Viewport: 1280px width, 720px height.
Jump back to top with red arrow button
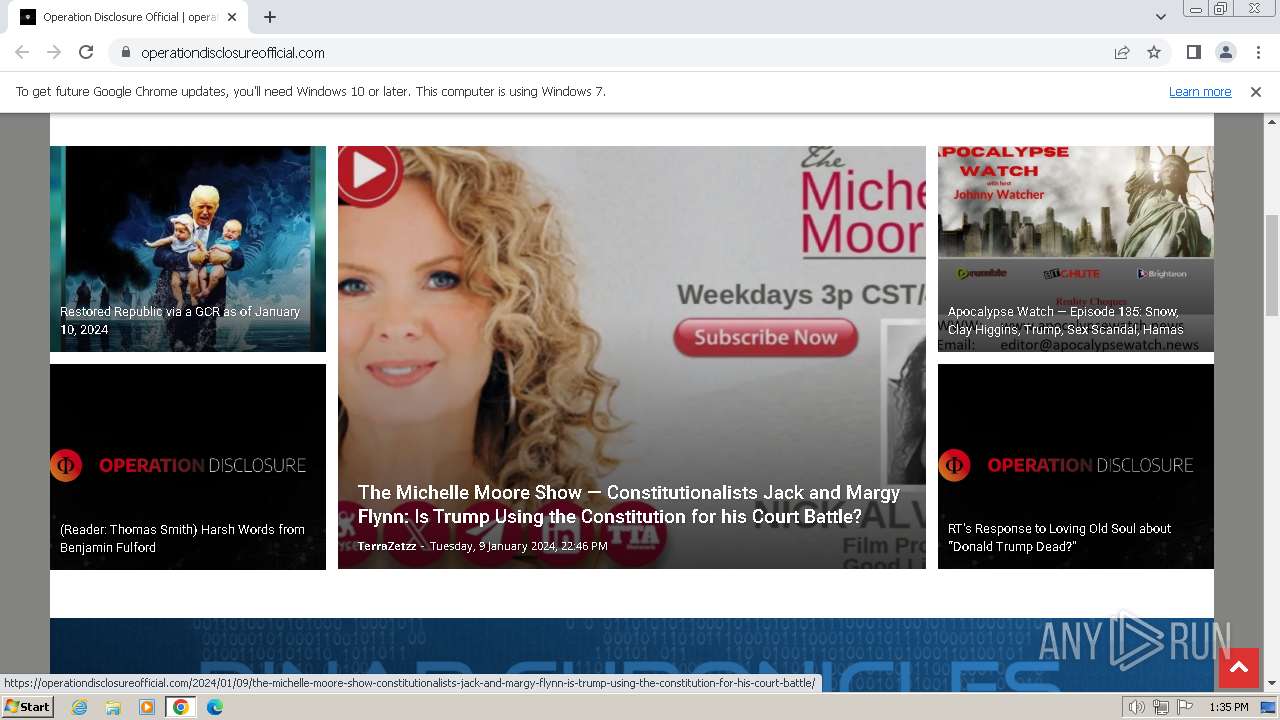[1239, 668]
